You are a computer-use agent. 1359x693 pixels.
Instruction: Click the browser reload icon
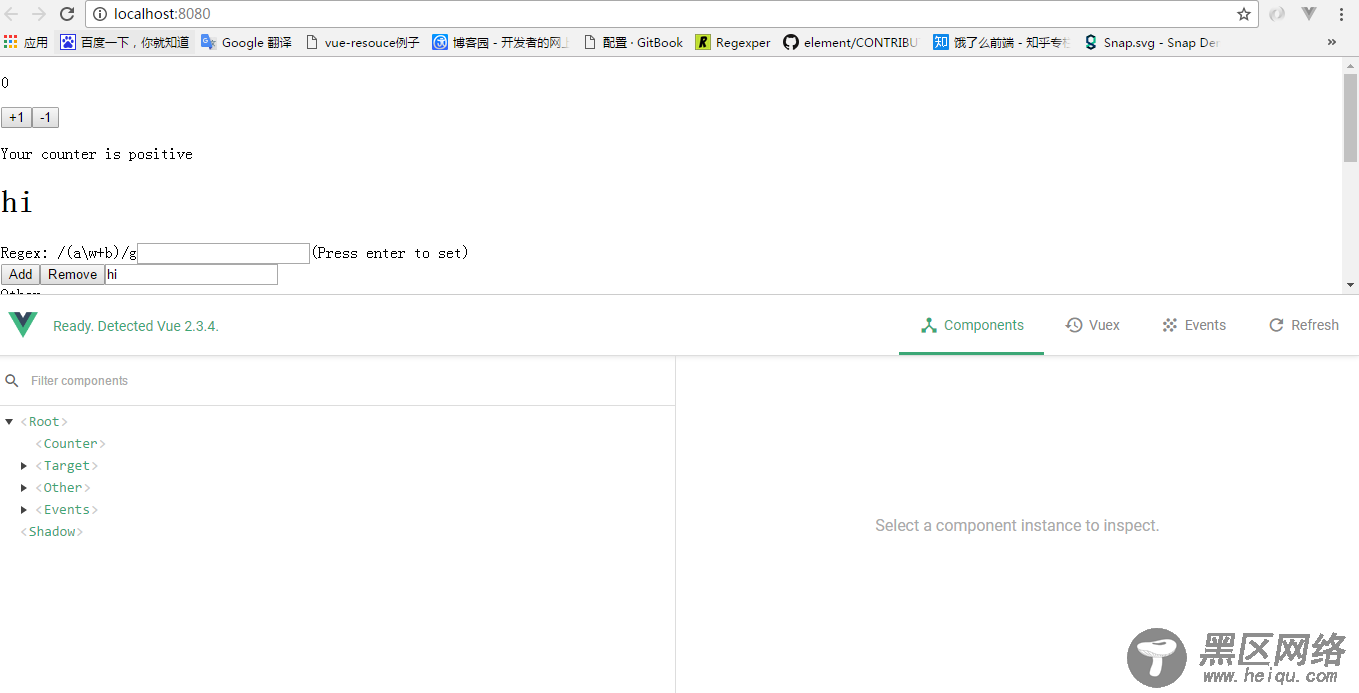67,14
